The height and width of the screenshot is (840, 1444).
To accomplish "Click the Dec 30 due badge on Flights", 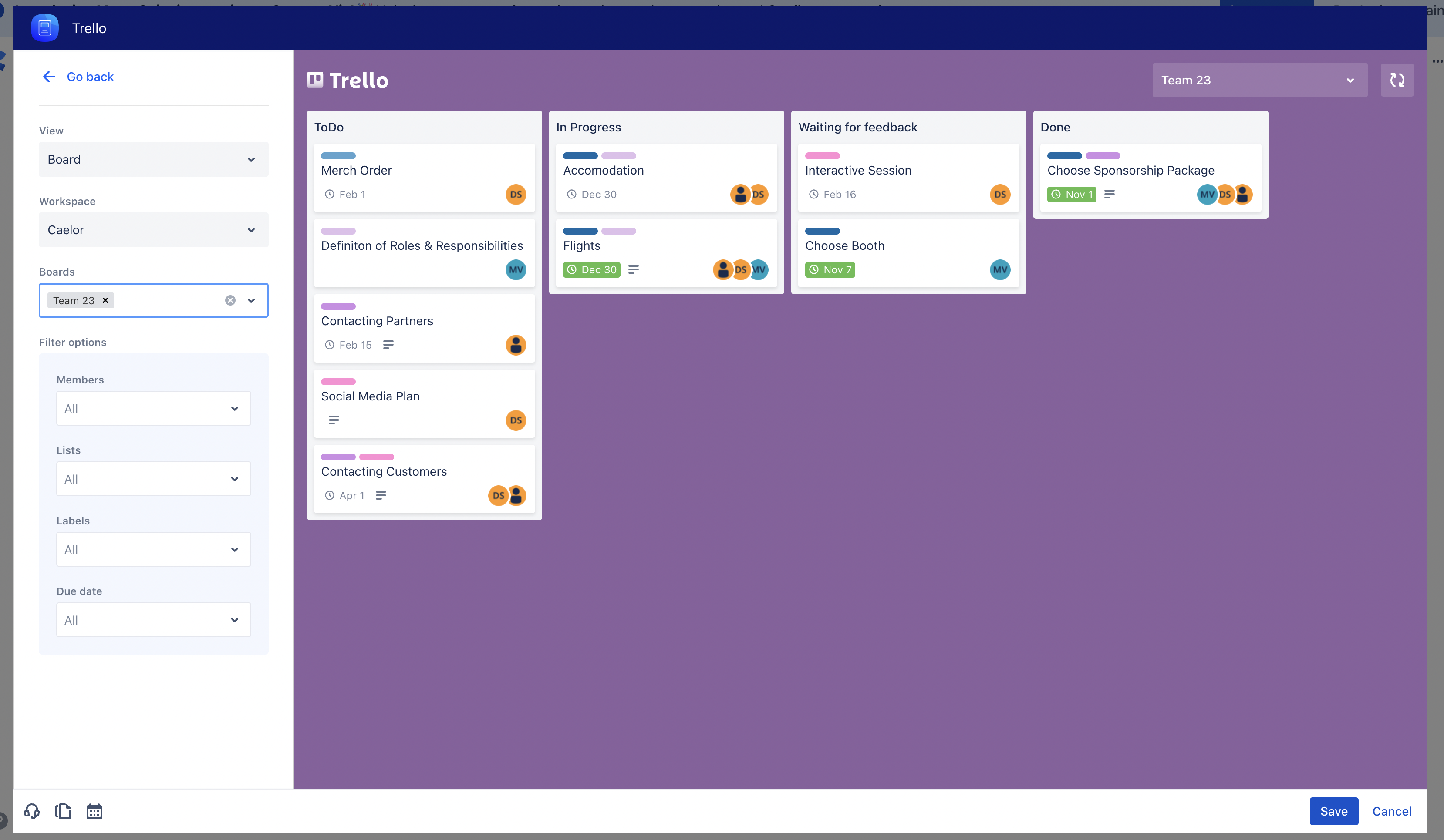I will 591,270.
